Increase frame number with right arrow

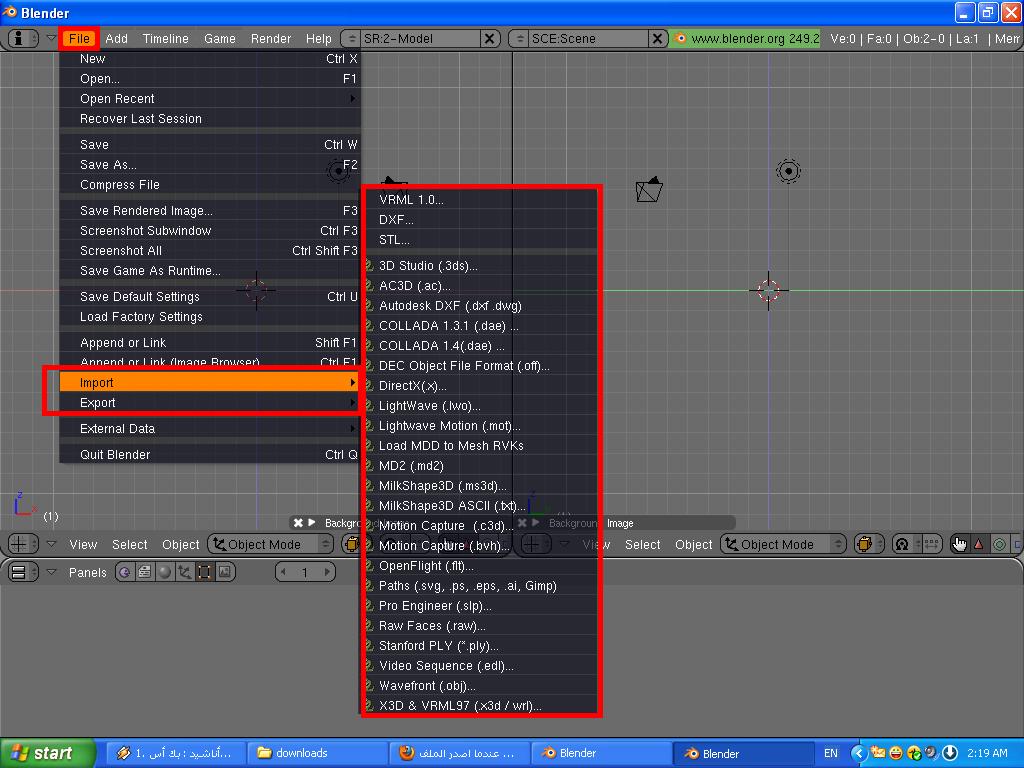(x=327, y=573)
